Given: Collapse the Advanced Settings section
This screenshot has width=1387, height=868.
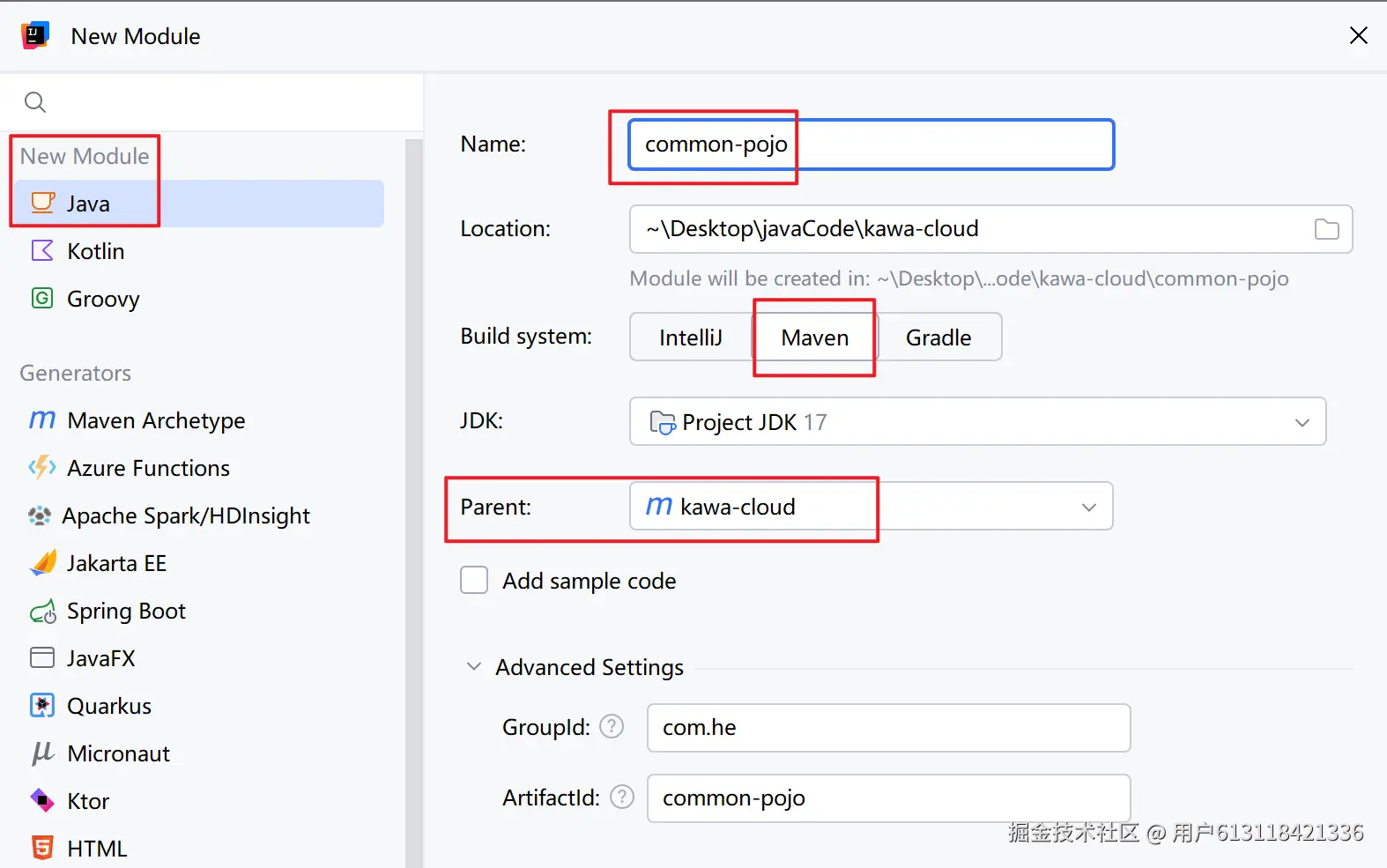Looking at the screenshot, I should pos(474,667).
